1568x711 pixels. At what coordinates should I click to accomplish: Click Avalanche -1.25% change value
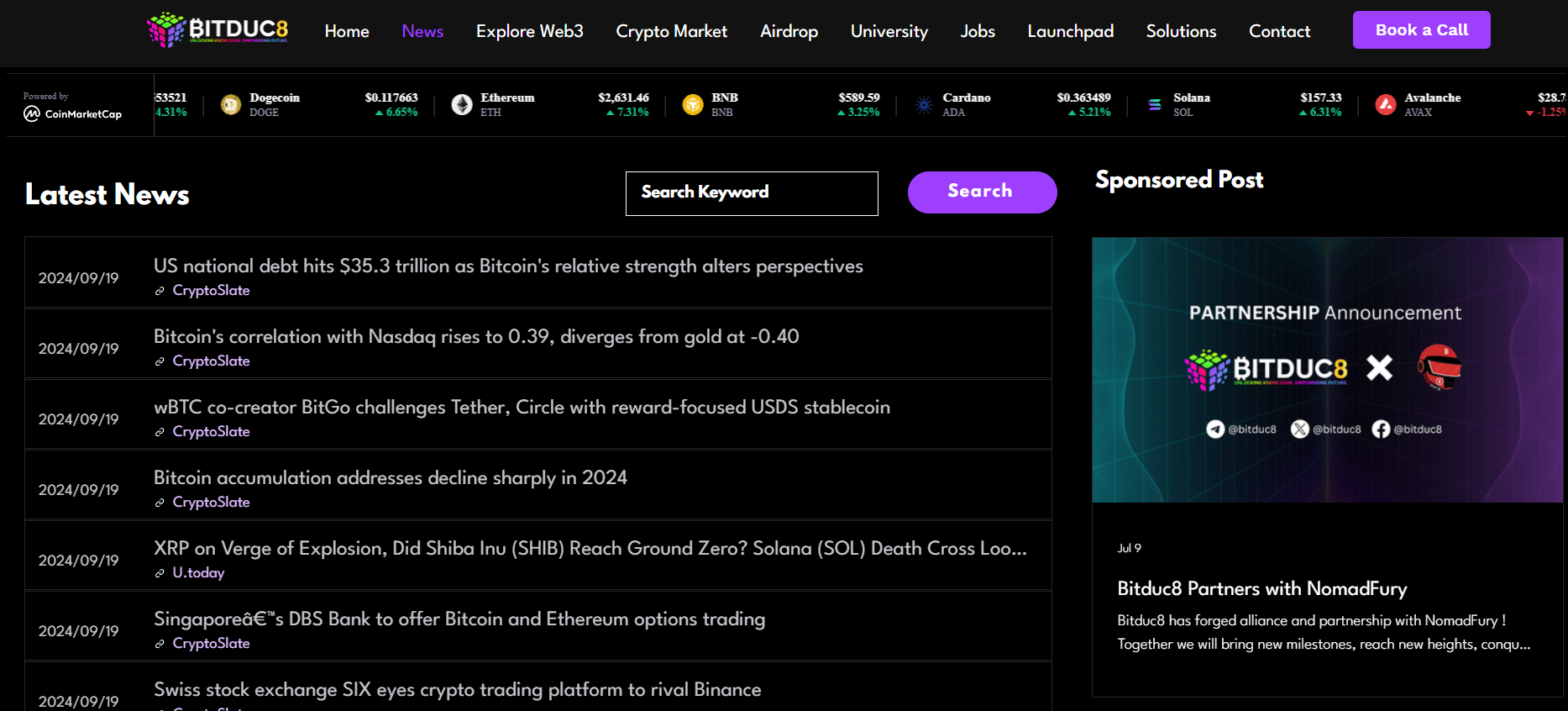point(1546,113)
